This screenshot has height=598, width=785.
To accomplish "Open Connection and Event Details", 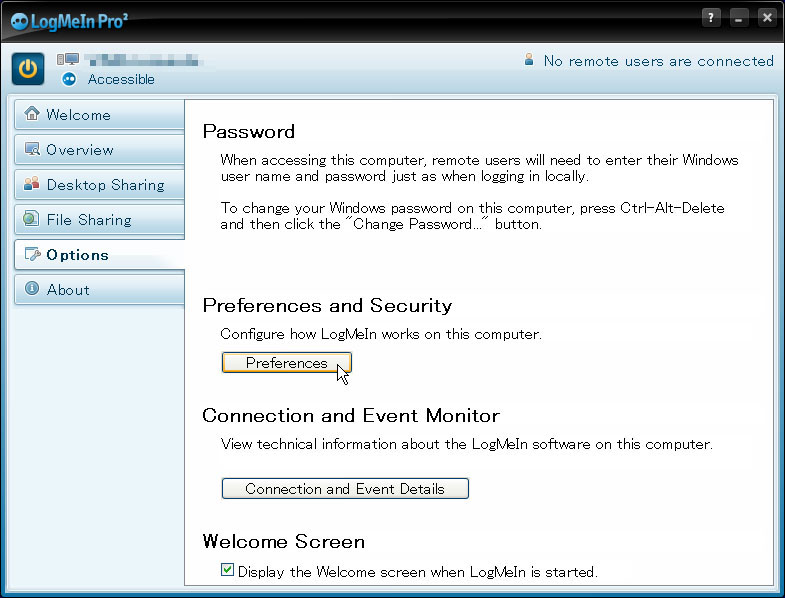I will [x=345, y=488].
